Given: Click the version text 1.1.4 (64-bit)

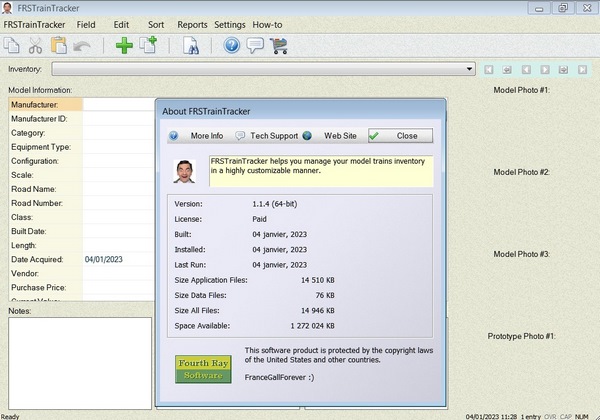Looking at the screenshot, I should pos(275,204).
